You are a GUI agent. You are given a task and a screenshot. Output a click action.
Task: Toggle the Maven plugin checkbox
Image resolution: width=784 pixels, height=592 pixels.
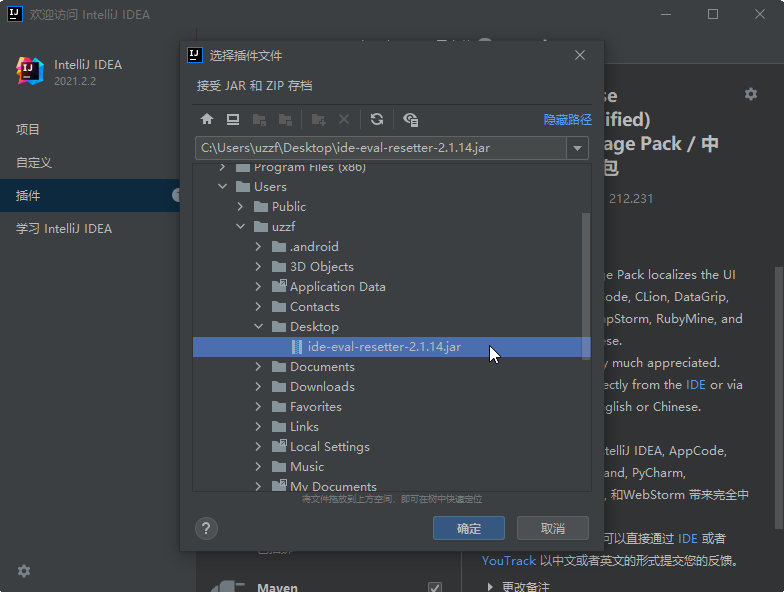[x=435, y=586]
